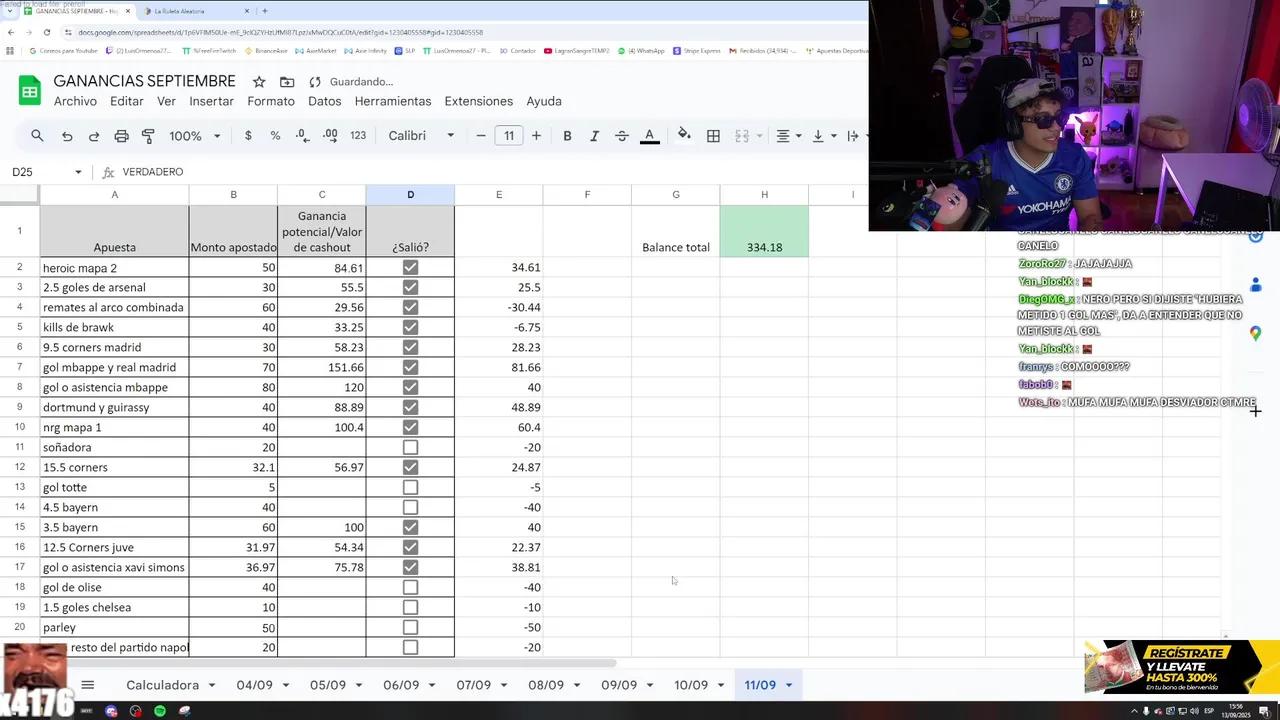Toggle italic formatting
The image size is (1280, 720).
[x=594, y=136]
